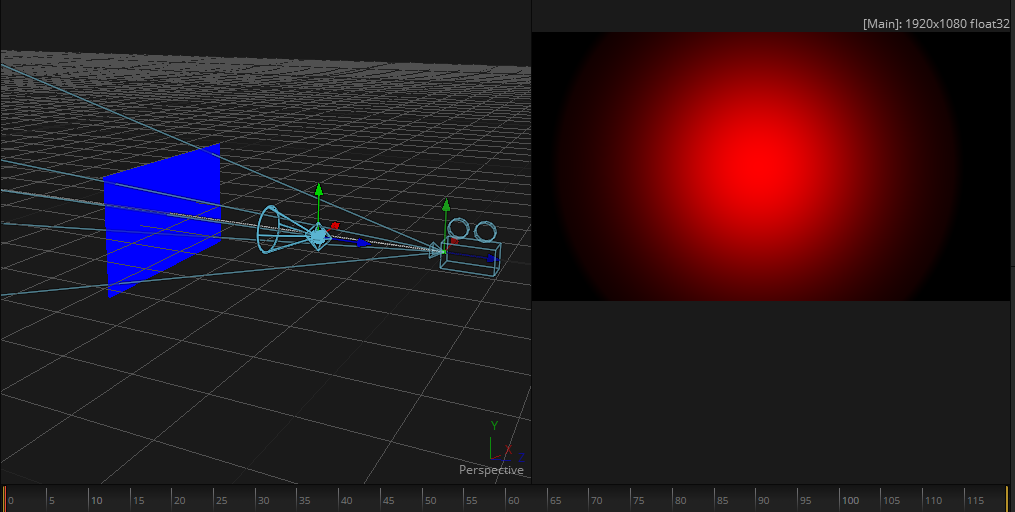Jump to frame 85 on the time ruler
The image size is (1015, 512).
(722, 500)
